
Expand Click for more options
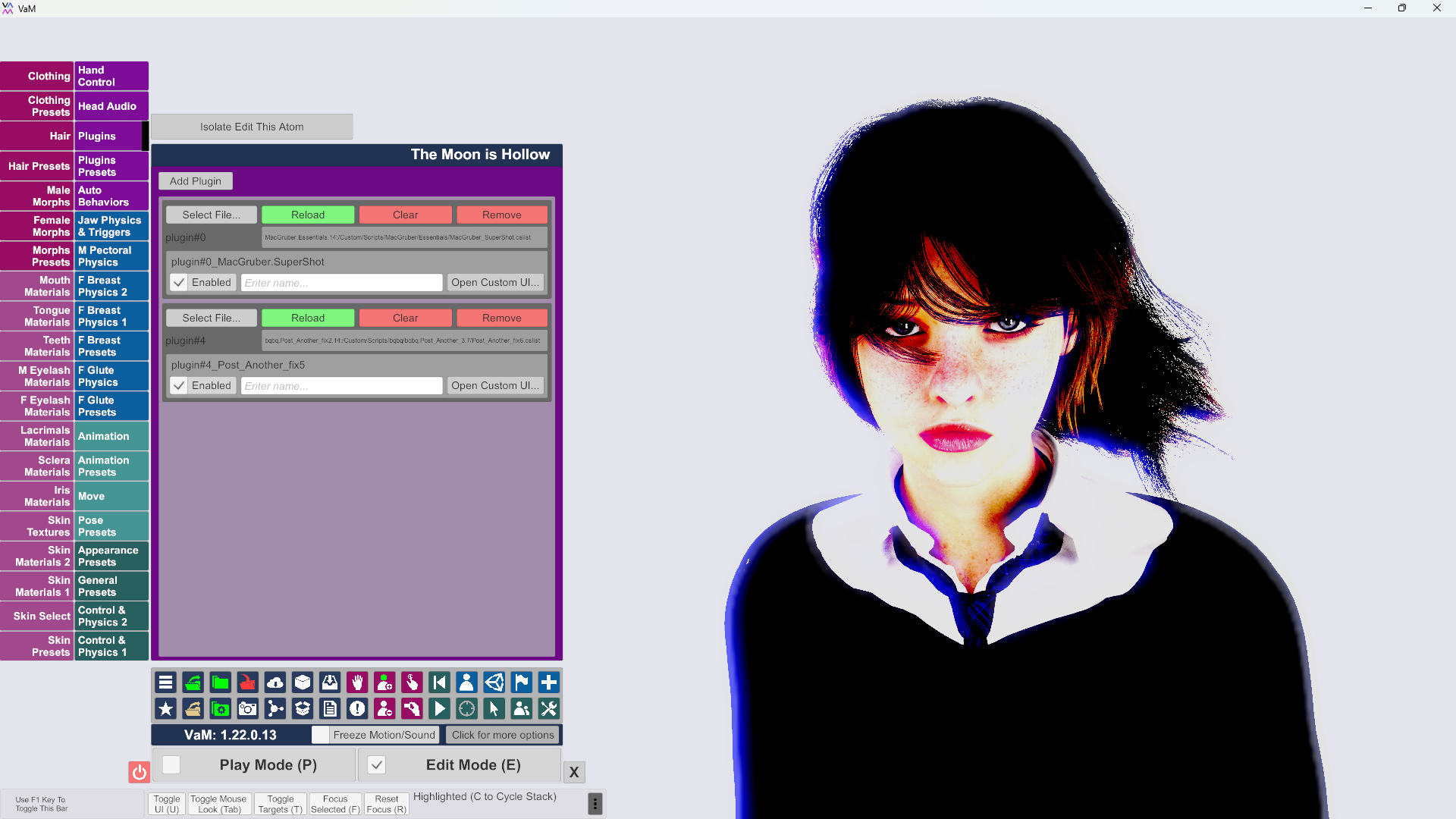pyautogui.click(x=503, y=735)
